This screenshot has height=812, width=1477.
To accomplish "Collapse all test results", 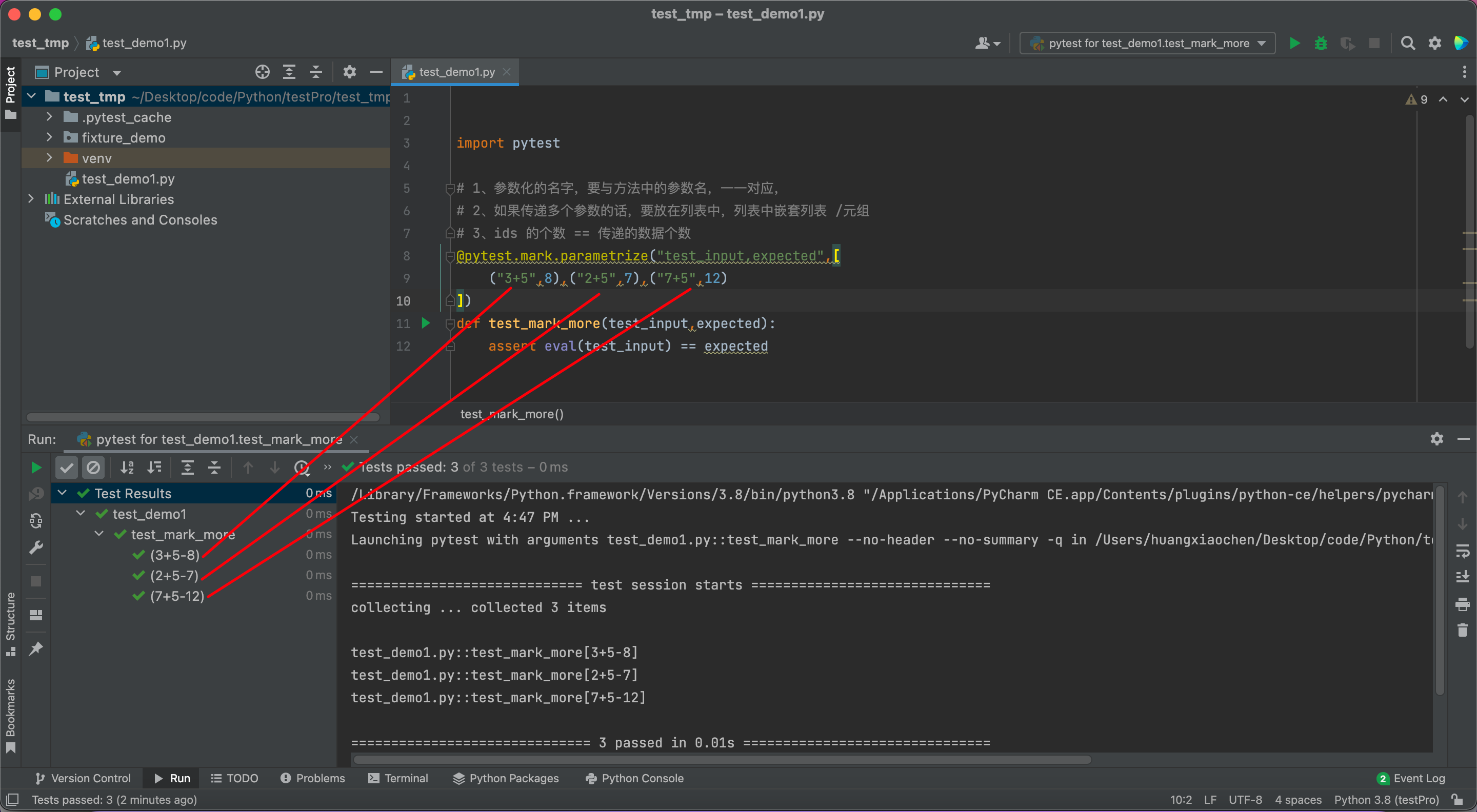I will point(214,468).
